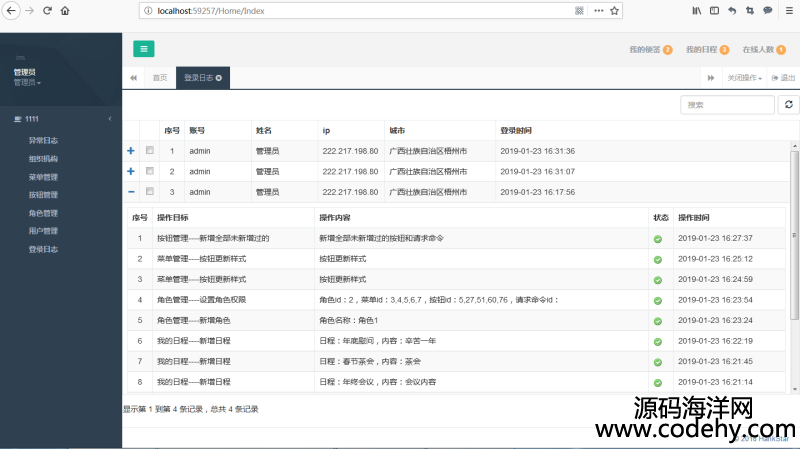Viewport: 800px width, 449px height.
Task: Select the checkbox for row 3
Action: tap(150, 191)
